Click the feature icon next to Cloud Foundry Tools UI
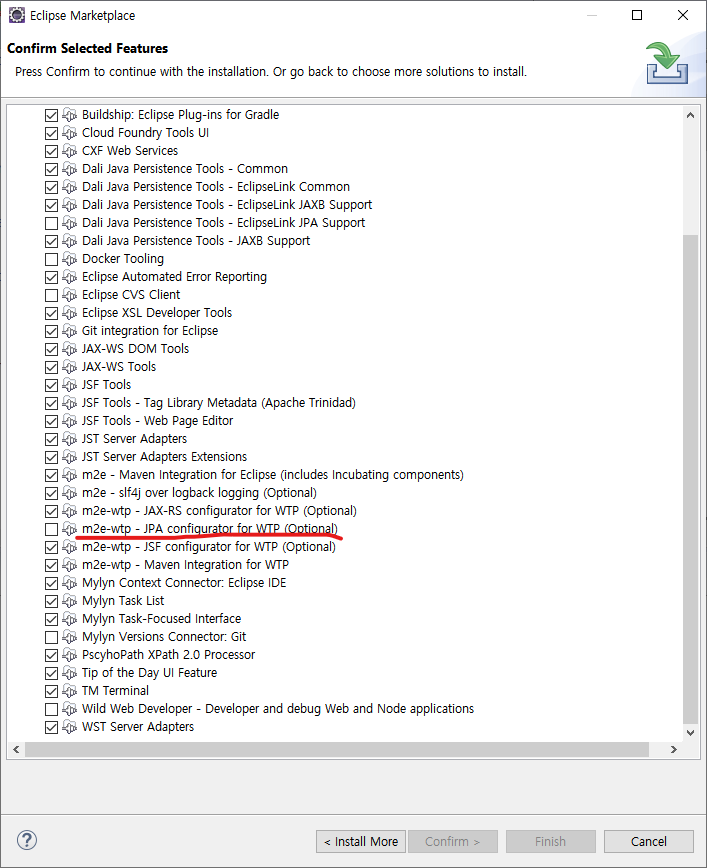 coord(69,133)
